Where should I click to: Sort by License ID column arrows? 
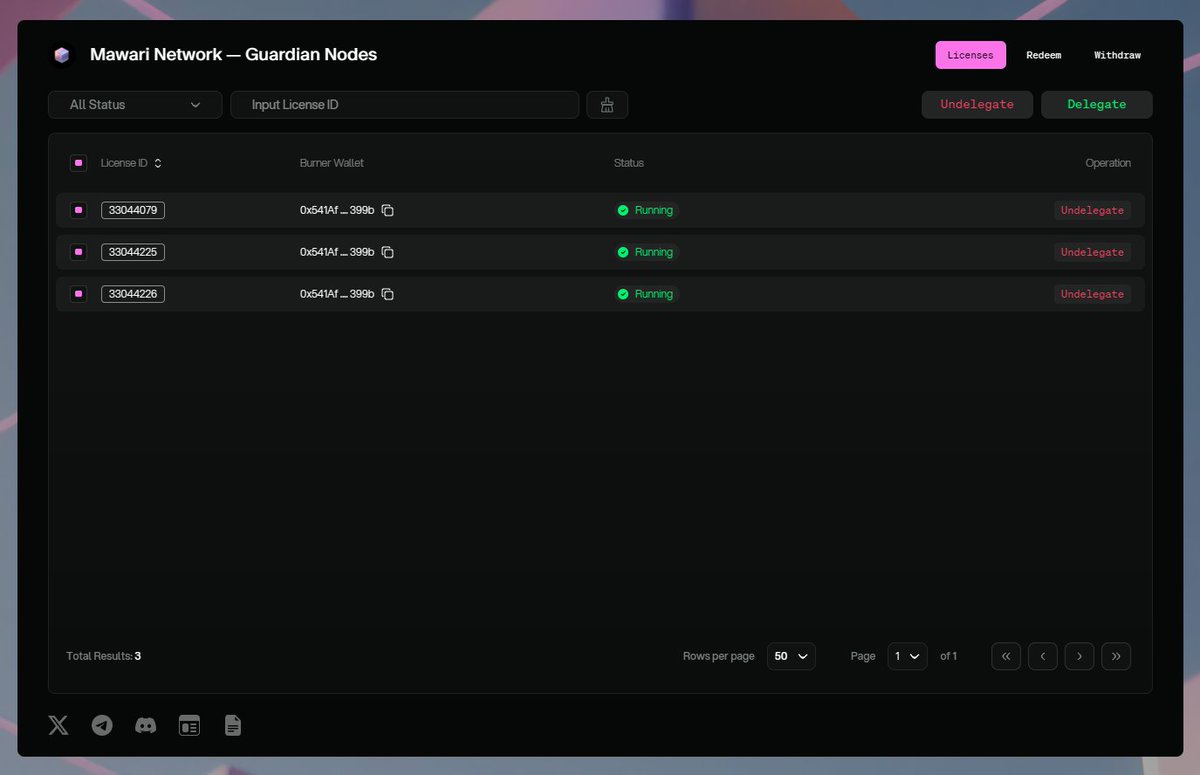pos(158,163)
